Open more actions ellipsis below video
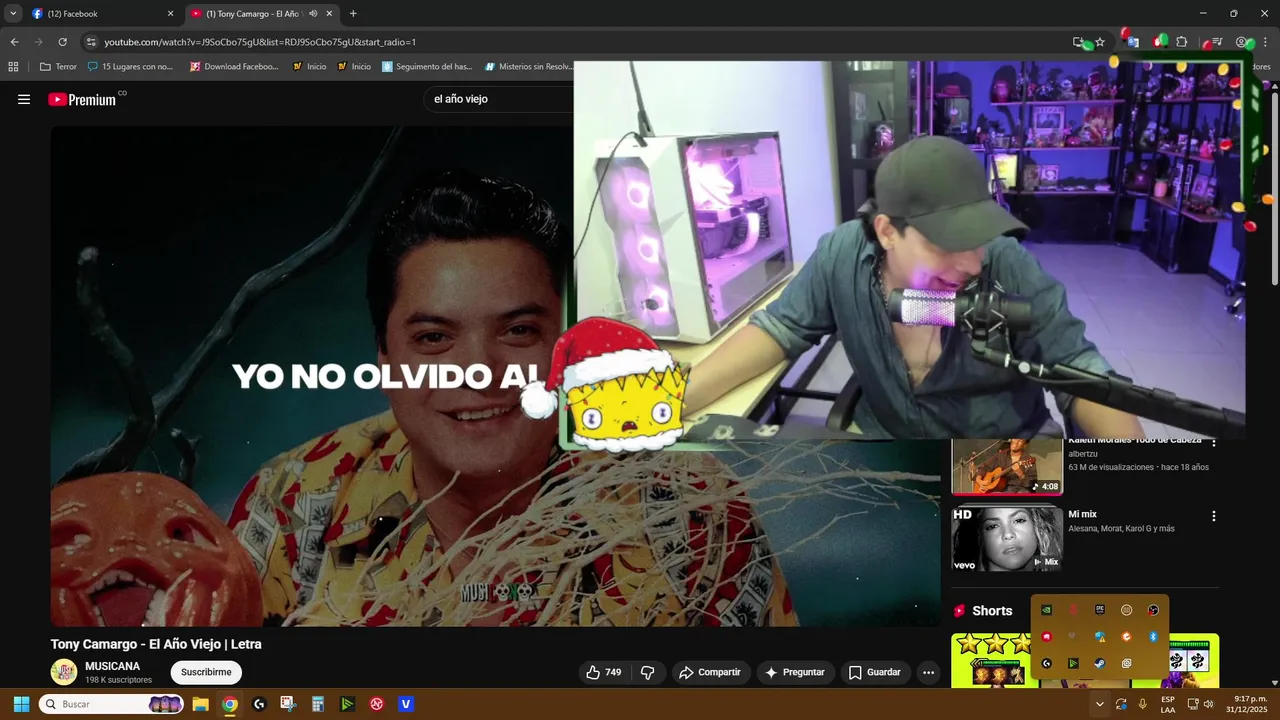This screenshot has height=720, width=1280. 928,672
